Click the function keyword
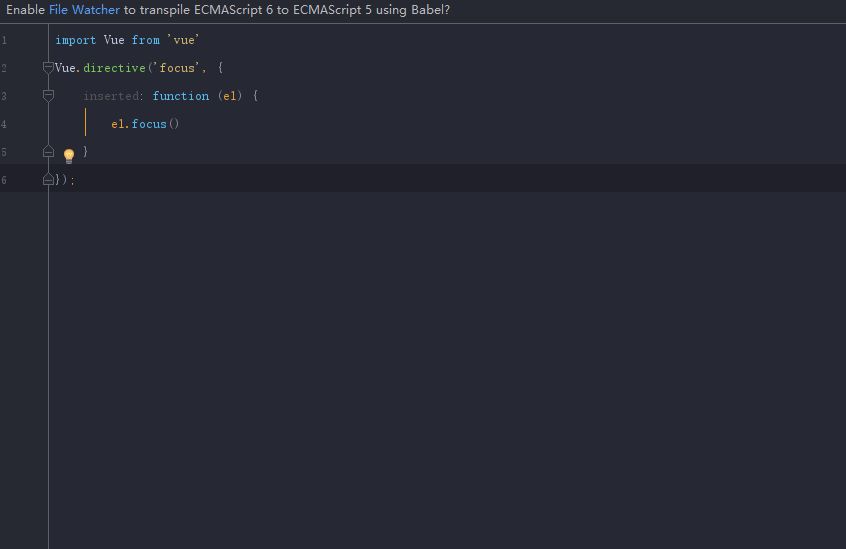 click(181, 96)
